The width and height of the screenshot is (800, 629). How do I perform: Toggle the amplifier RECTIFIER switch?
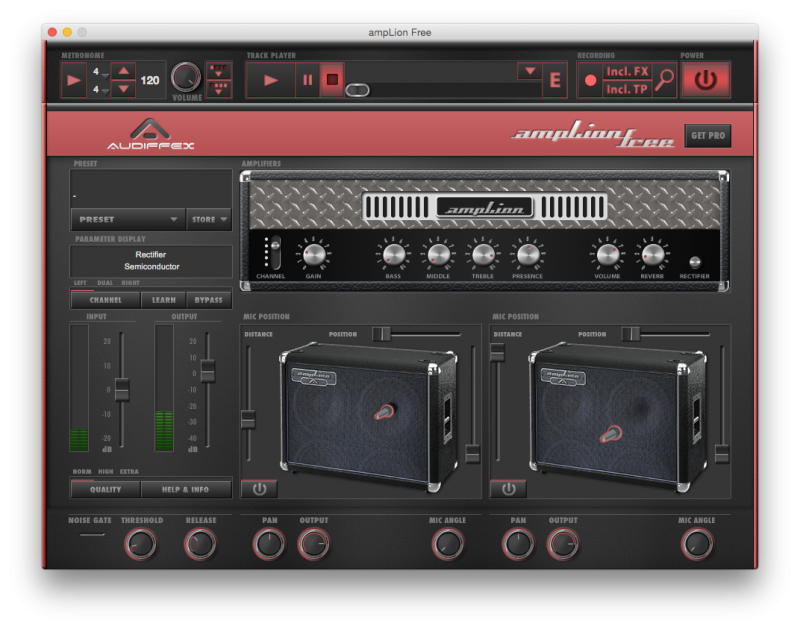point(695,262)
